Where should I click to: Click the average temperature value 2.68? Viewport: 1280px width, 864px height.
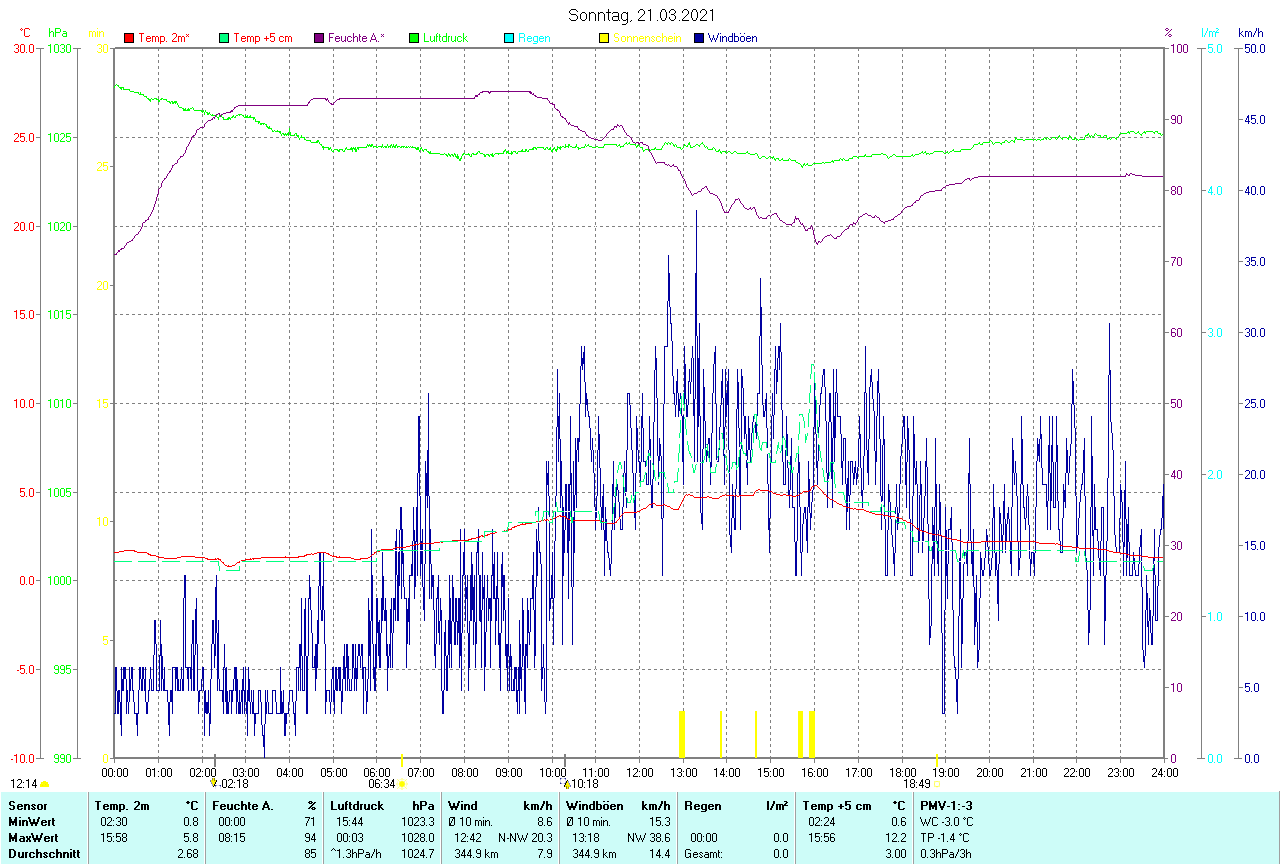tap(187, 854)
